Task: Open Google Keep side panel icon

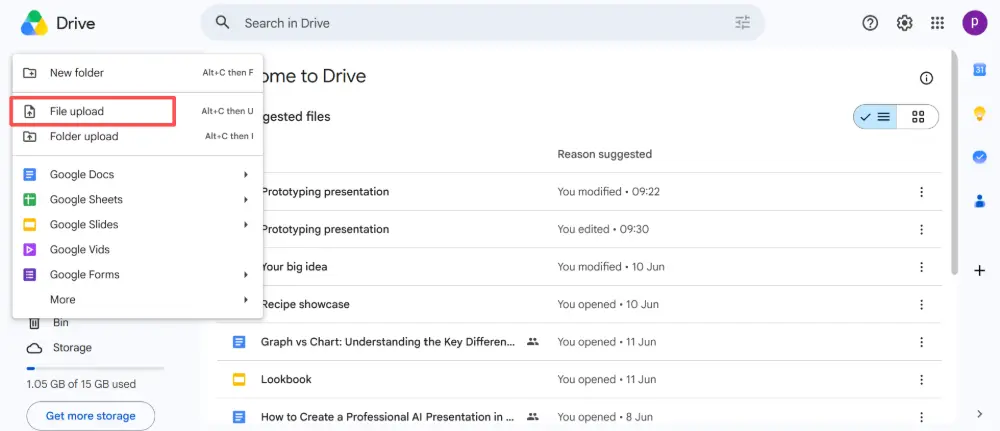Action: (x=980, y=113)
